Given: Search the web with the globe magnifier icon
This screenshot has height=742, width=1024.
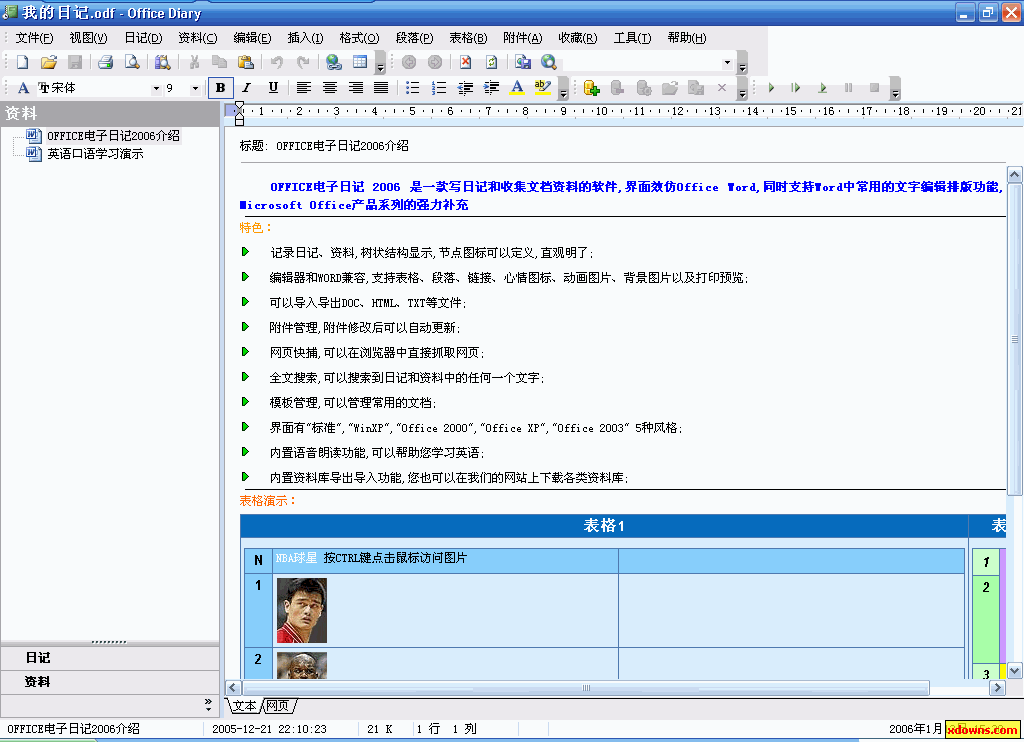Looking at the screenshot, I should click(x=549, y=62).
